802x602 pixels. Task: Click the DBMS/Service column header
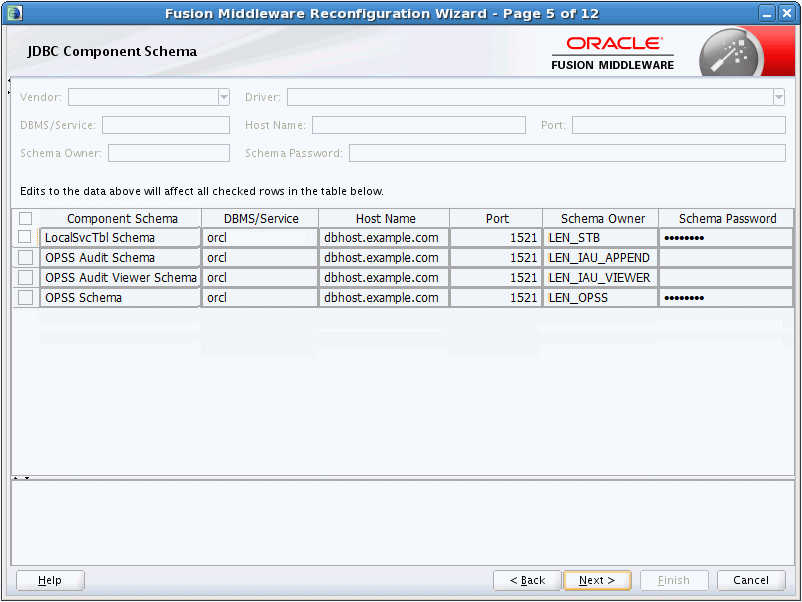pyautogui.click(x=261, y=218)
